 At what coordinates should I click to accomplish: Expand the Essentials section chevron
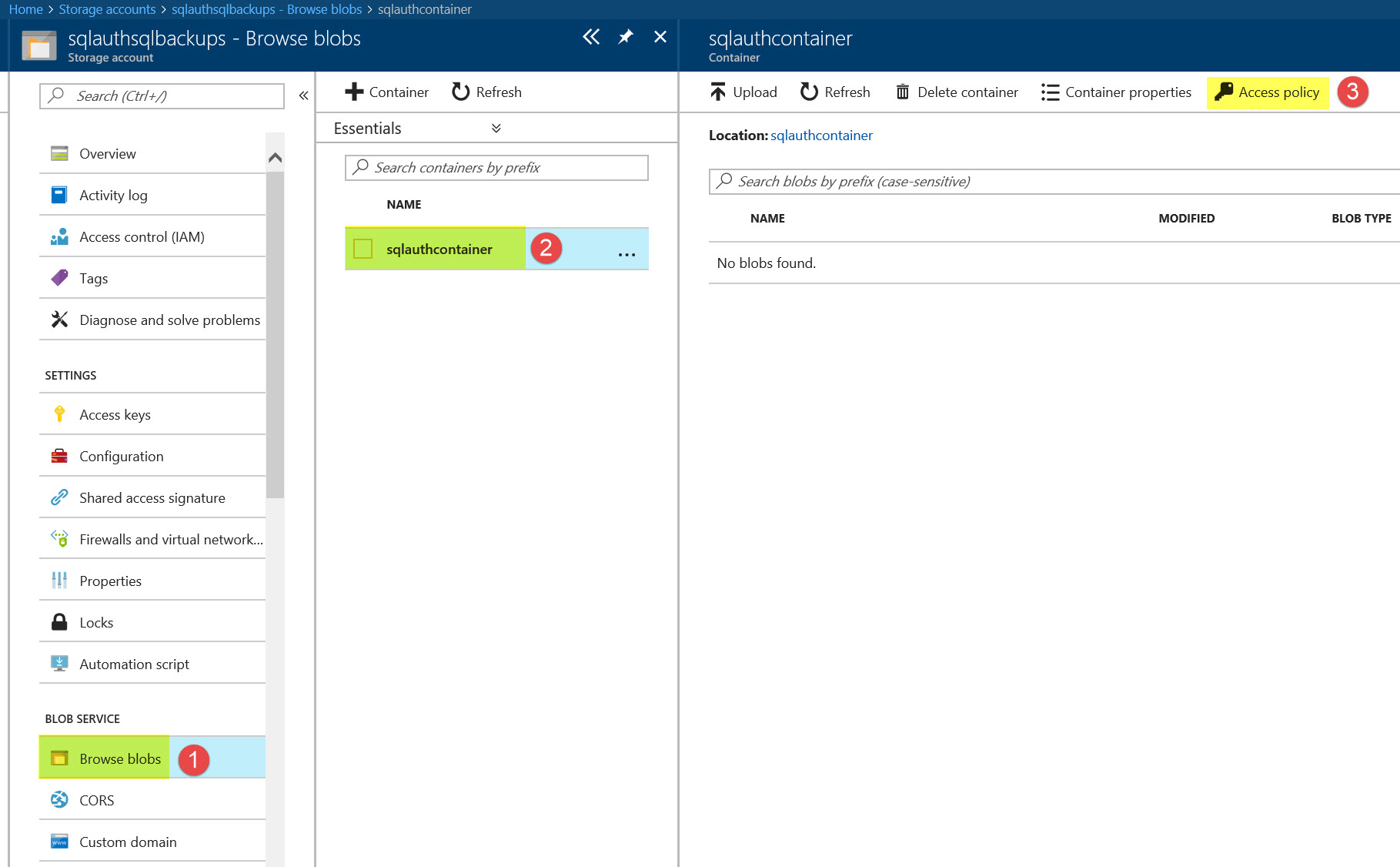pyautogui.click(x=496, y=128)
